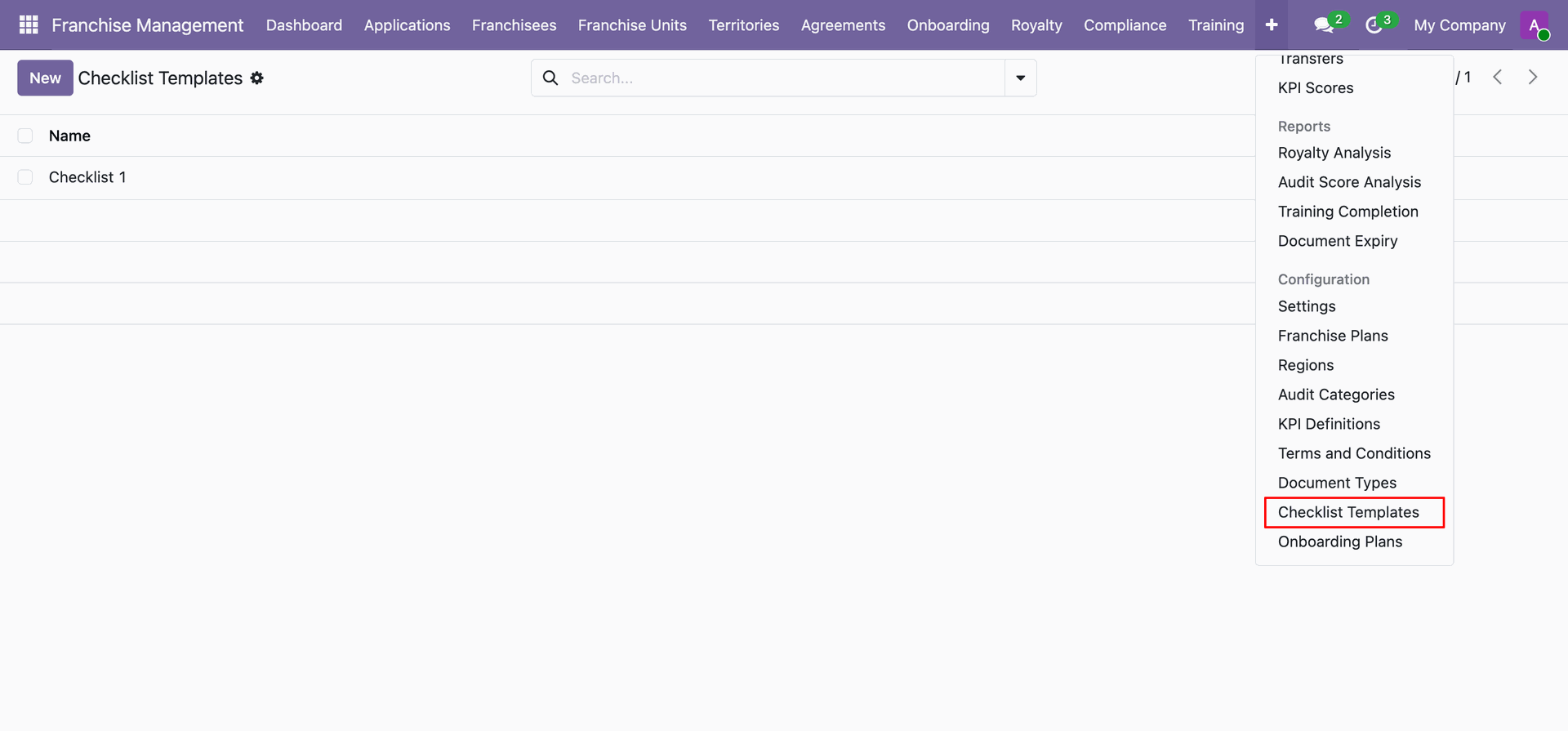Select Document Expiry report
Screen dimensions: 1568x731
pos(1338,241)
